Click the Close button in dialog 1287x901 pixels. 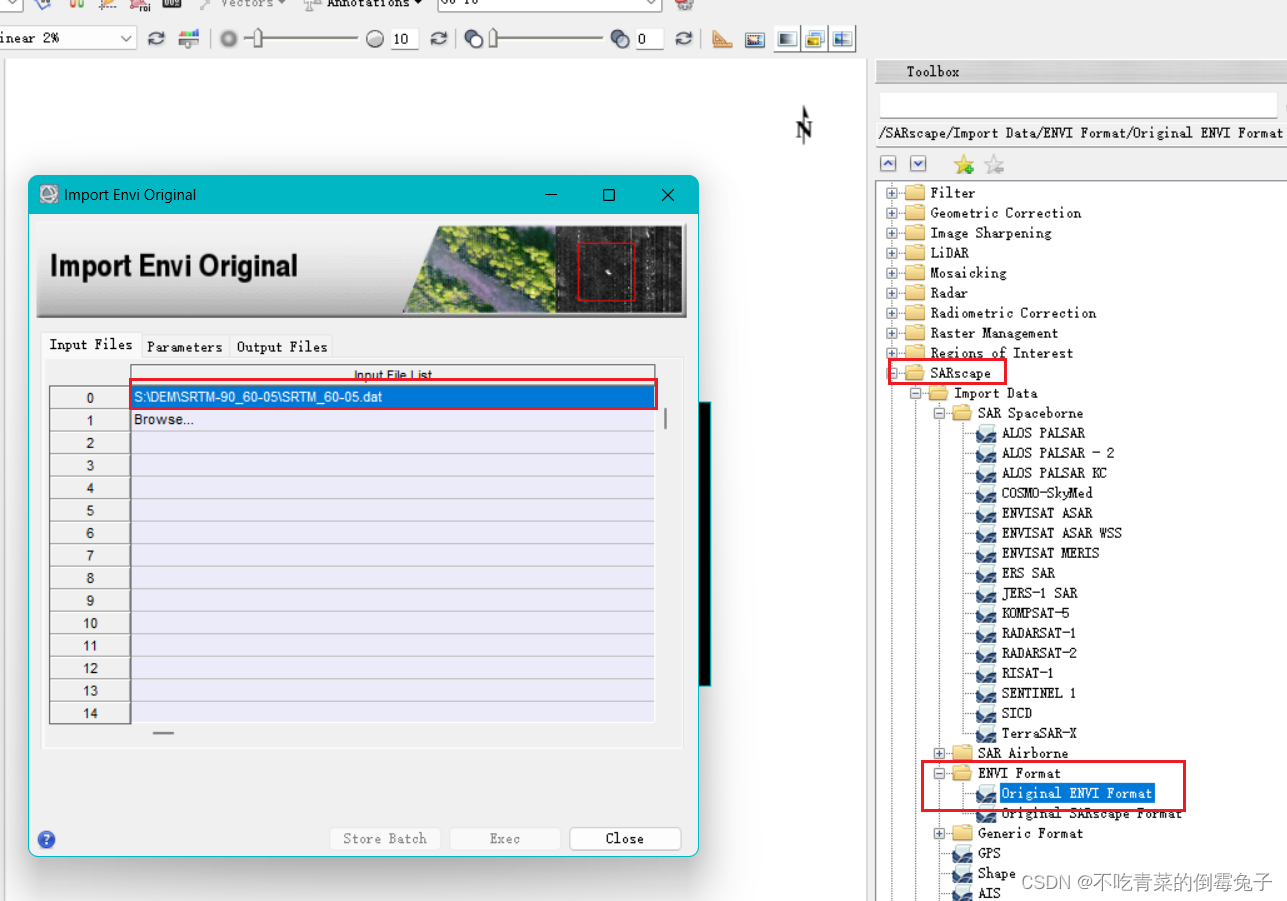point(625,838)
